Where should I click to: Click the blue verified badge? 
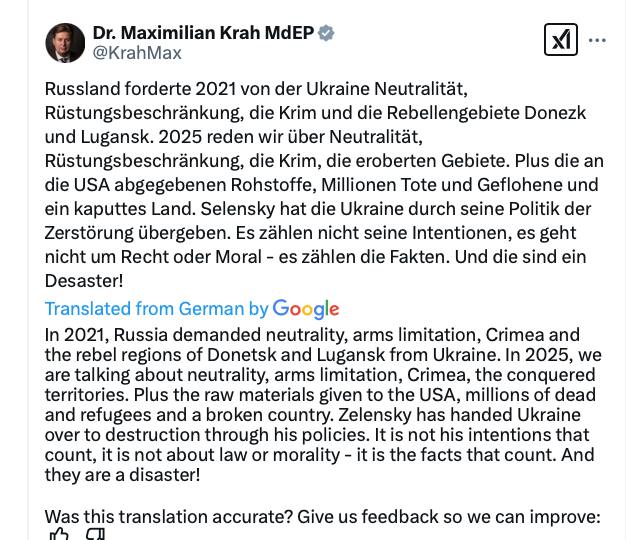[x=326, y=33]
